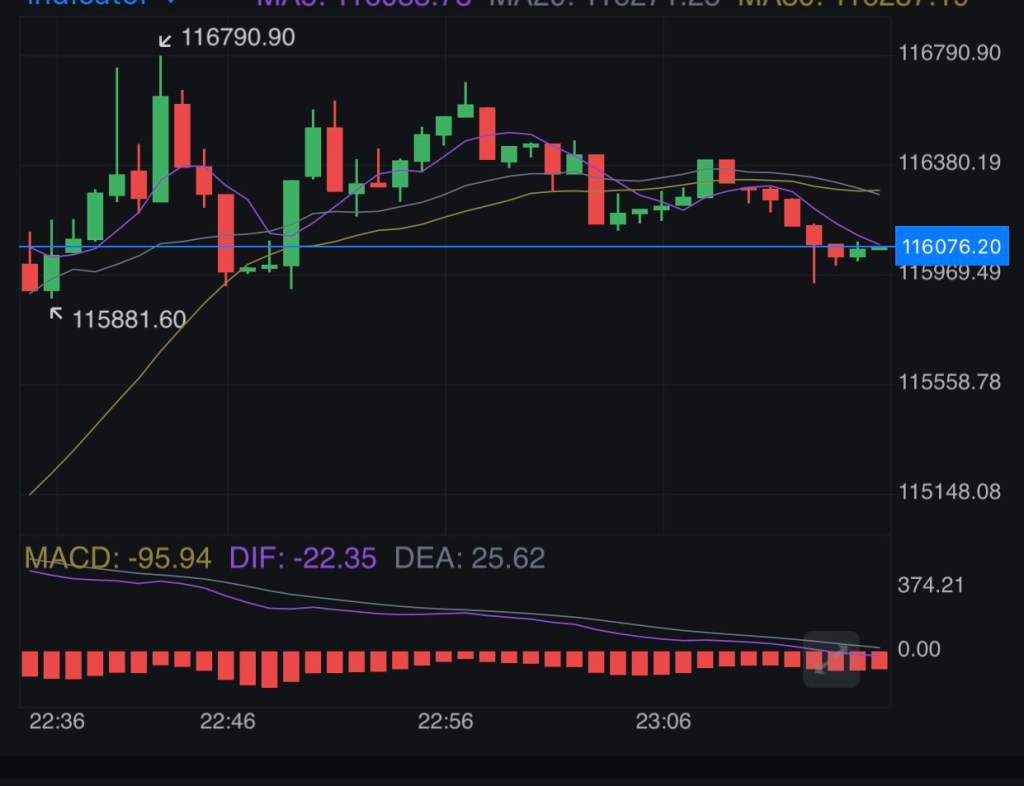Tap the 115148.08 price axis label
1024x786 pixels.
[949, 492]
